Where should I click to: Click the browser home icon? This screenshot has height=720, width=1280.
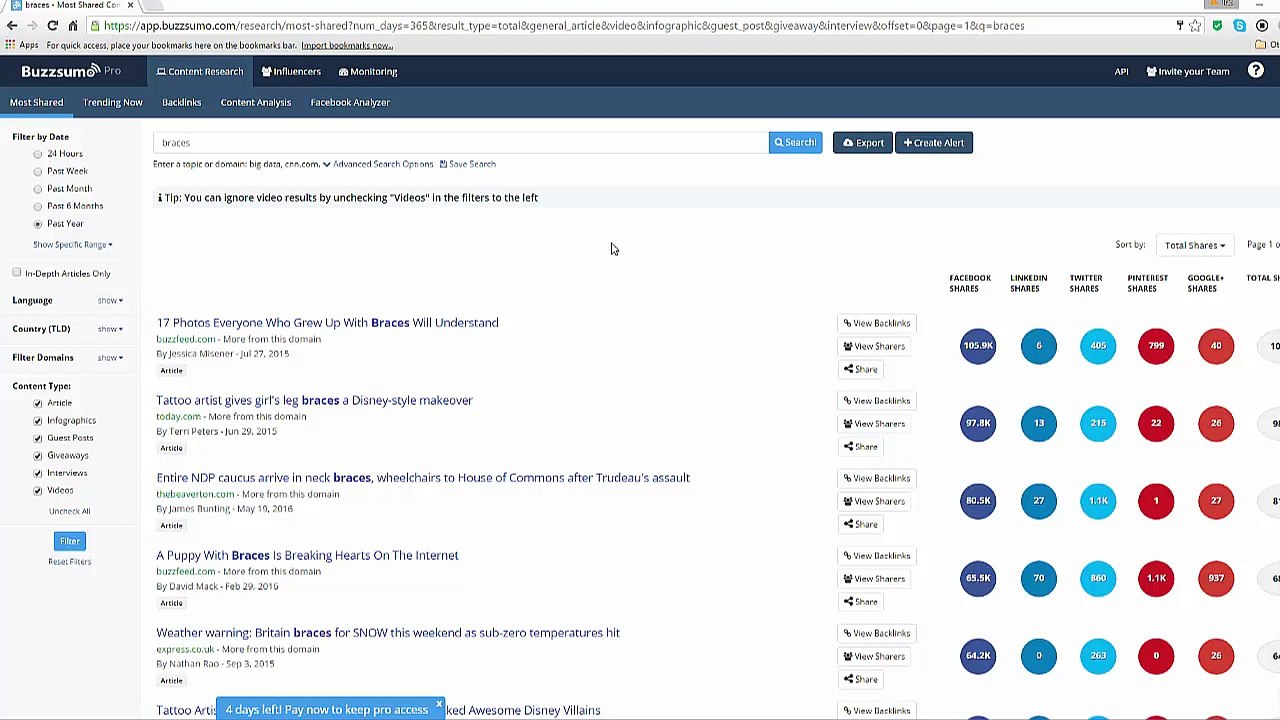pyautogui.click(x=73, y=26)
